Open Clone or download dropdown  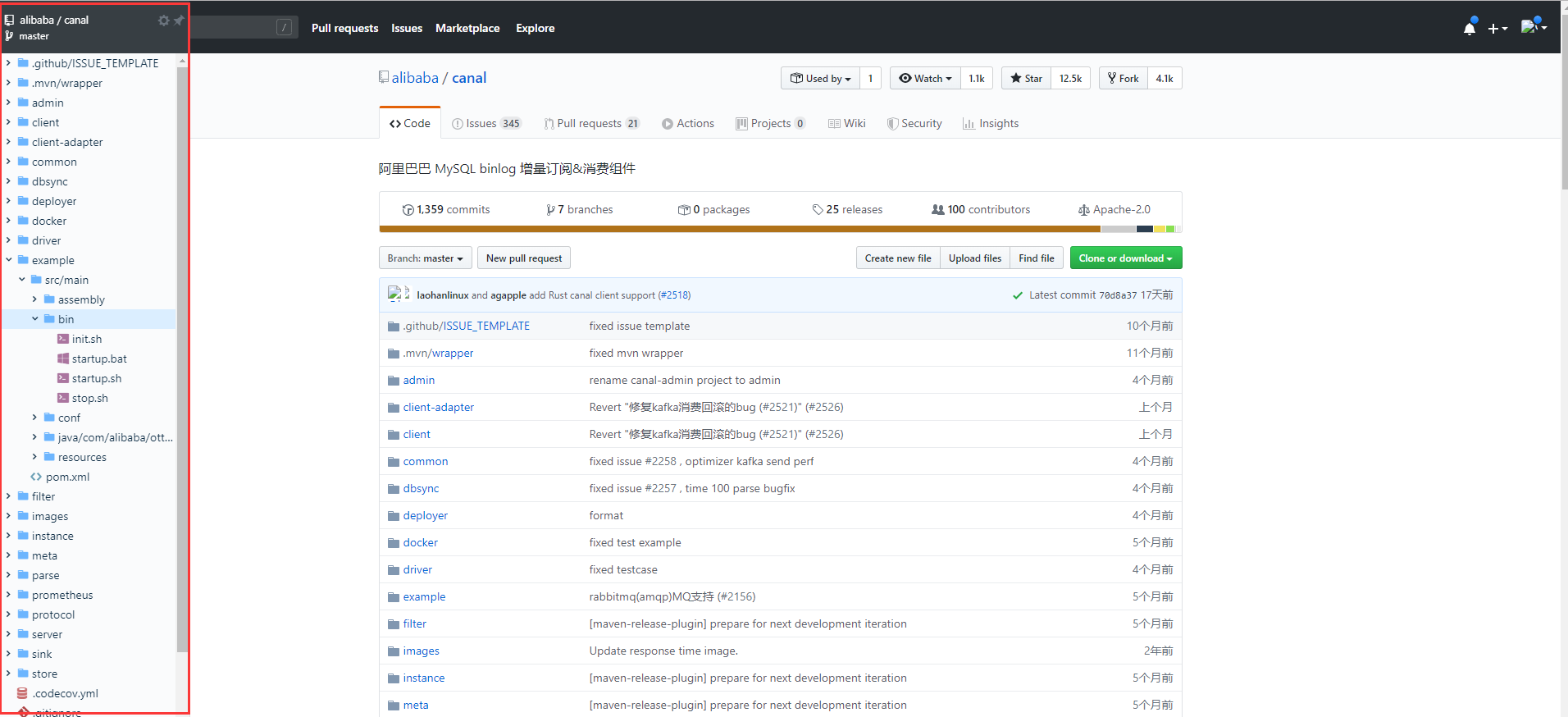point(1126,258)
